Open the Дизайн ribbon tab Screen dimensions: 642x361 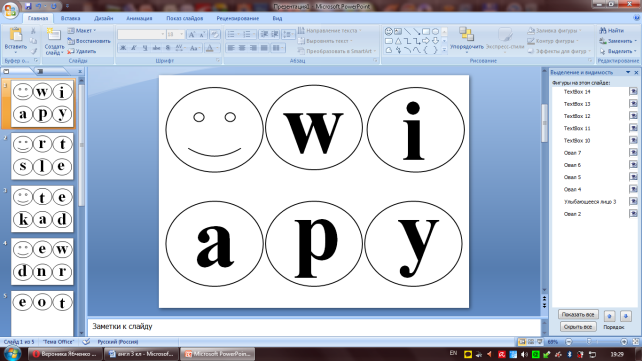coord(104,18)
